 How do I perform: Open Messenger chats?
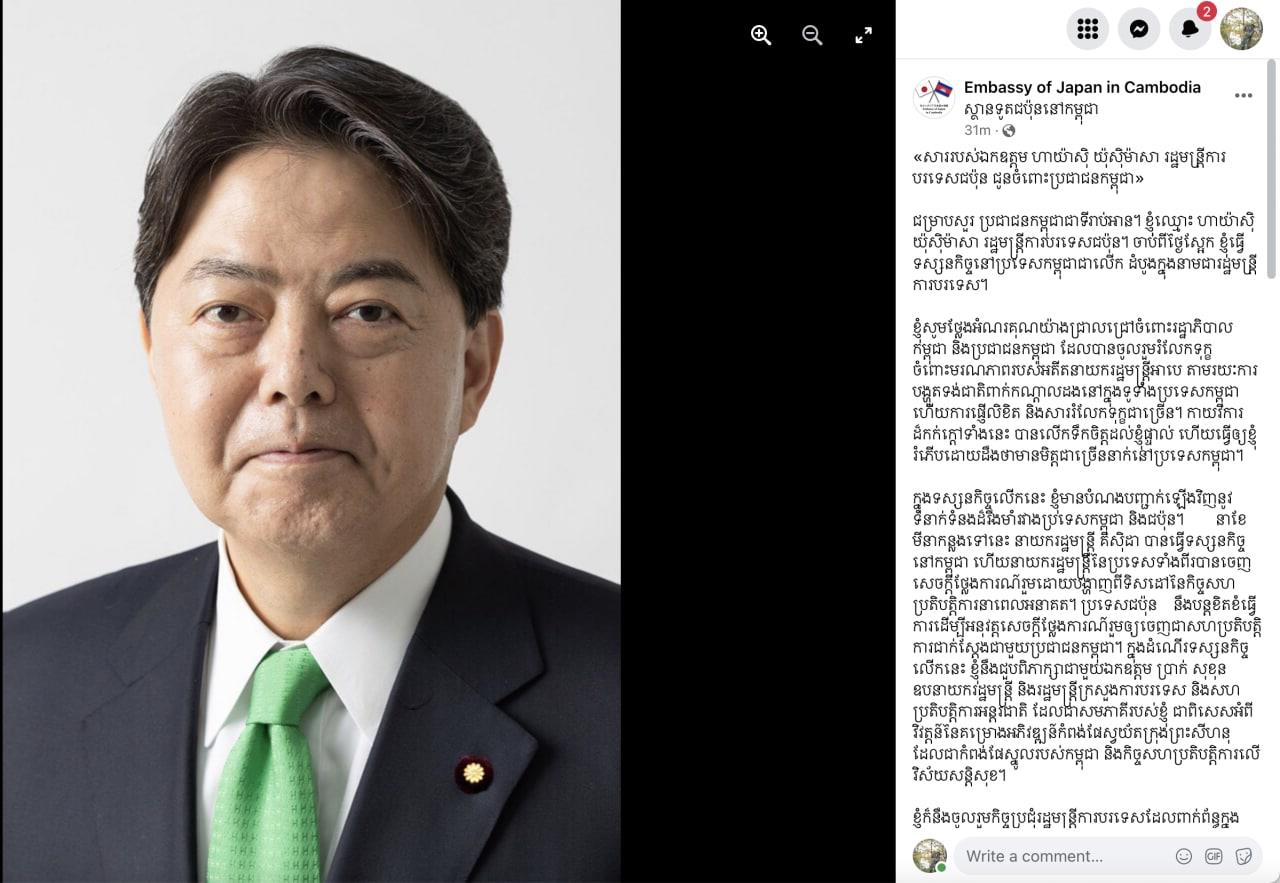(1138, 29)
